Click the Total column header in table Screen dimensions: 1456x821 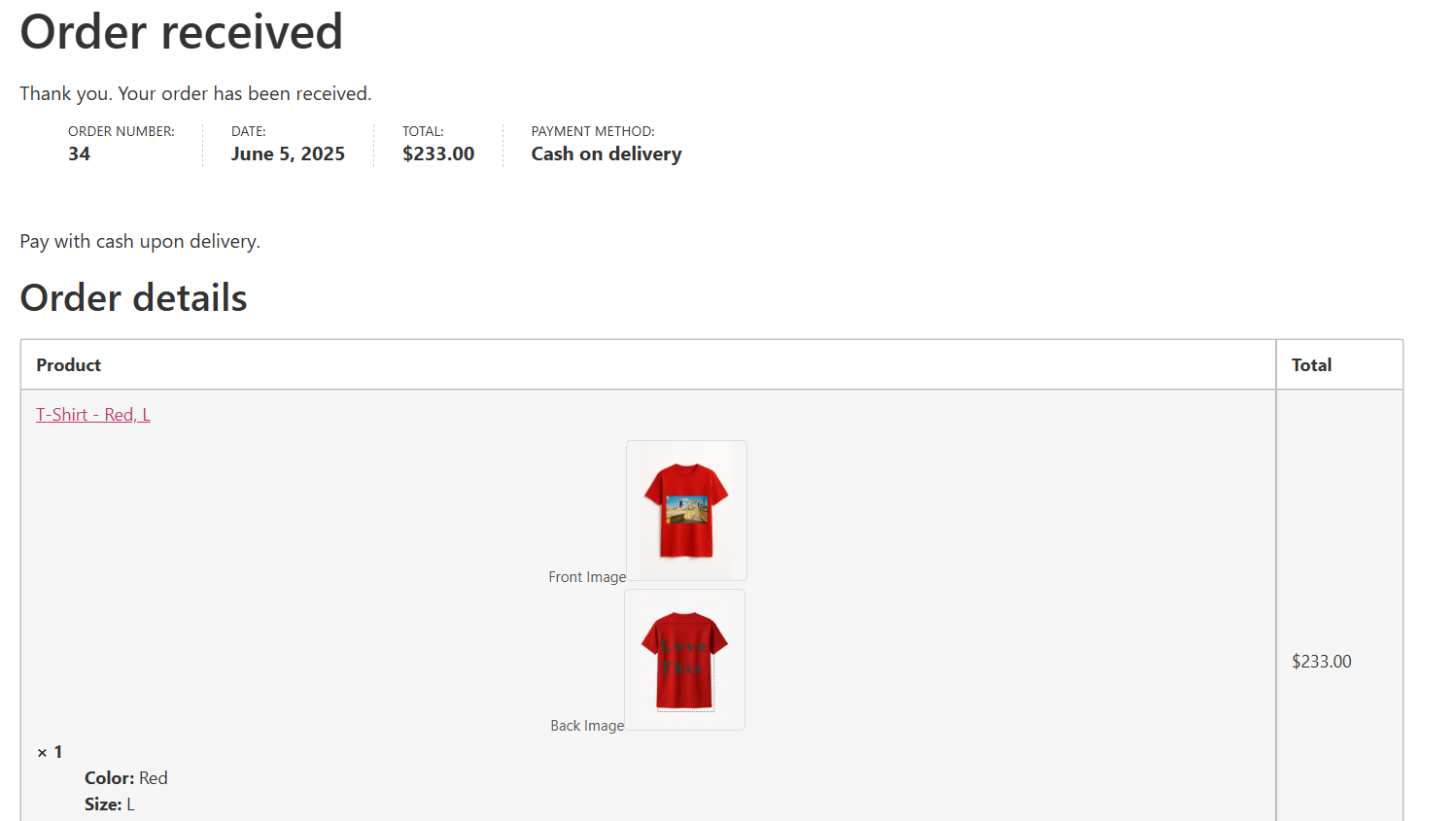pyautogui.click(x=1311, y=365)
